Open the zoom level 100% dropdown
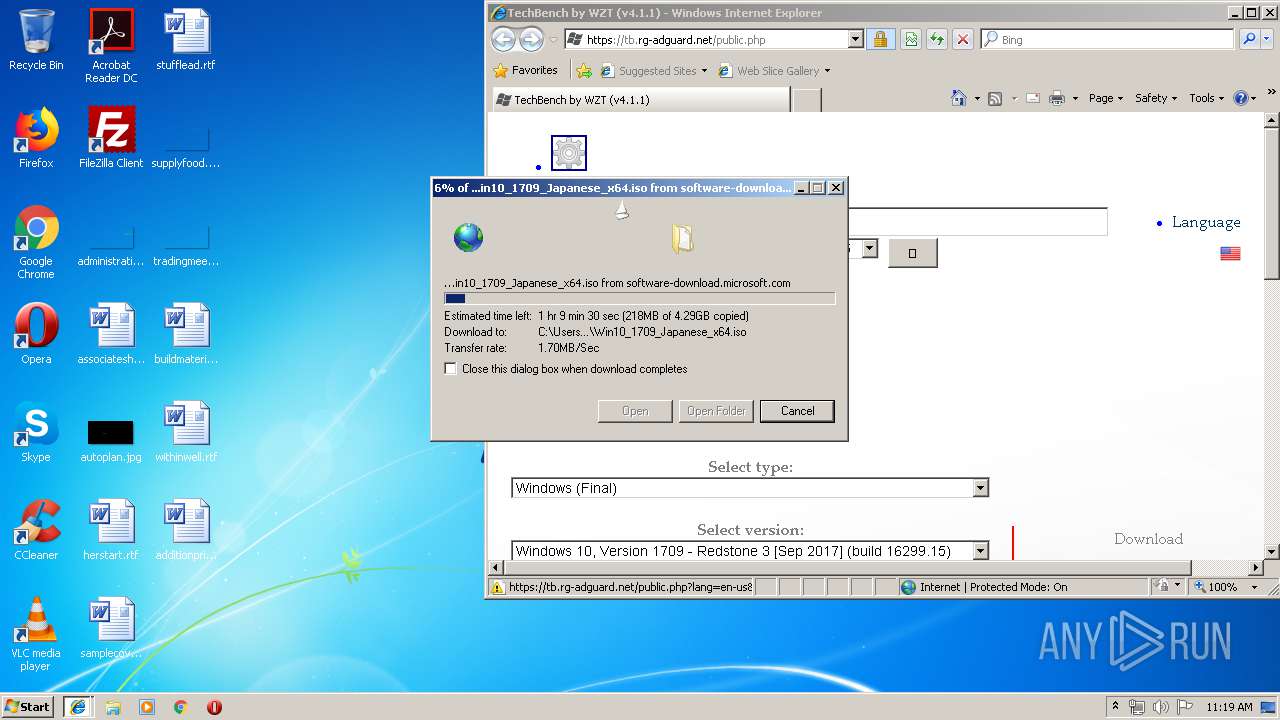Image resolution: width=1280 pixels, height=720 pixels. [x=1254, y=587]
